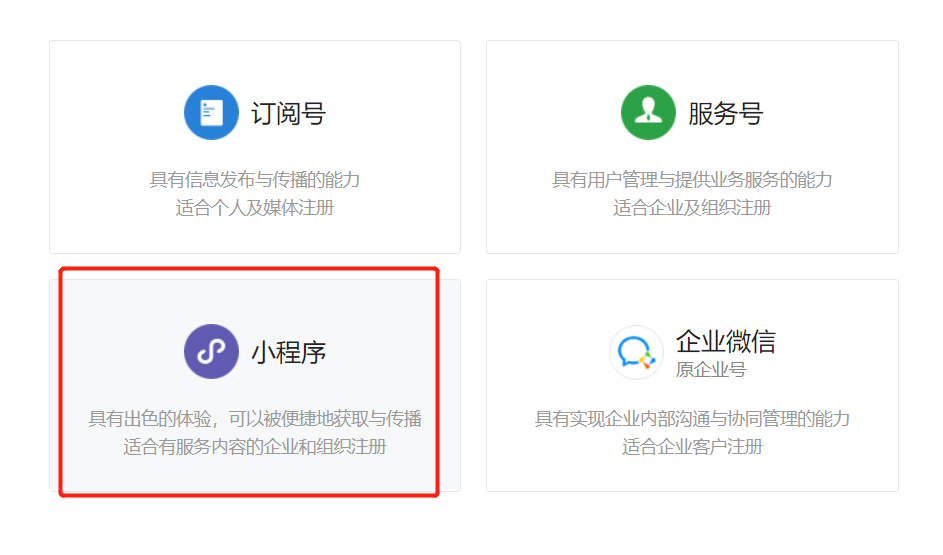Screen dimensions: 943x555
Task: Select the 企业微信 title text
Action: [725, 341]
